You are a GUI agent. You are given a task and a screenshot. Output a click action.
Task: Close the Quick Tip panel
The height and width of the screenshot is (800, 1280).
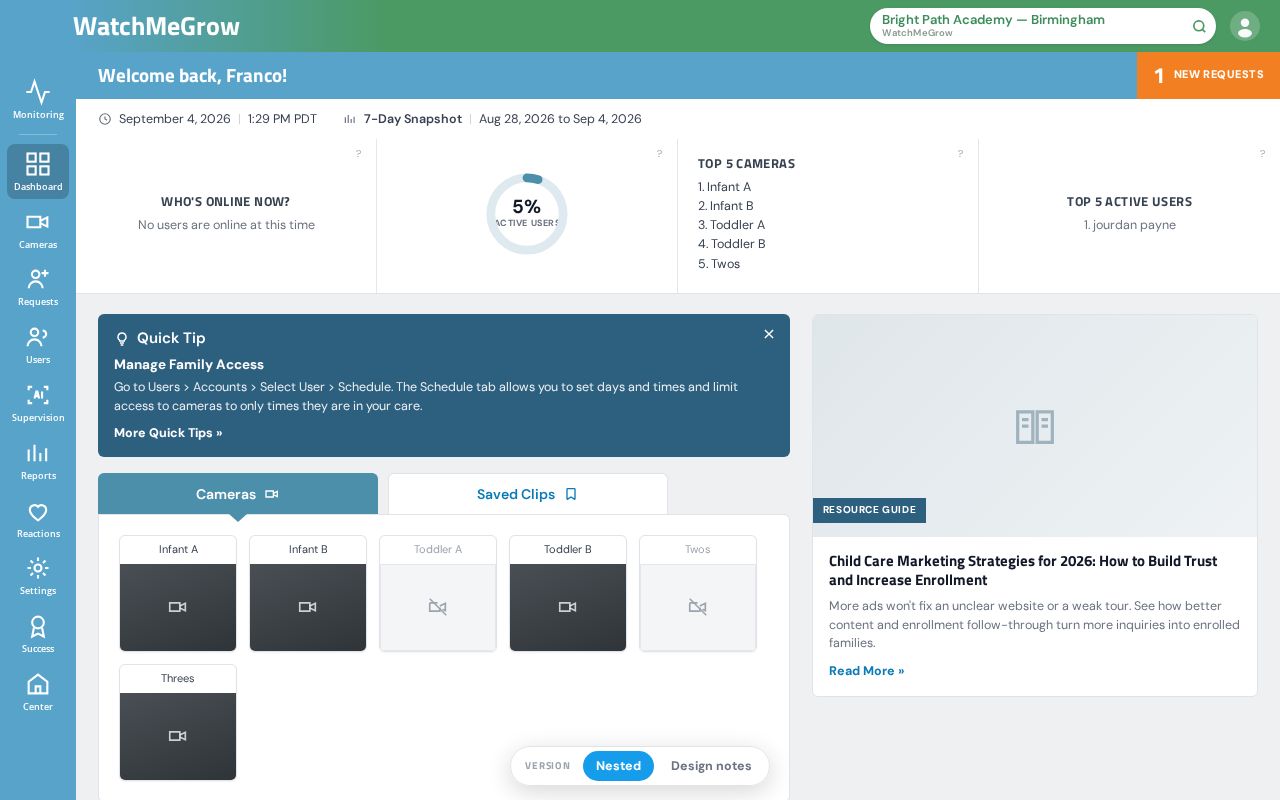click(x=769, y=334)
